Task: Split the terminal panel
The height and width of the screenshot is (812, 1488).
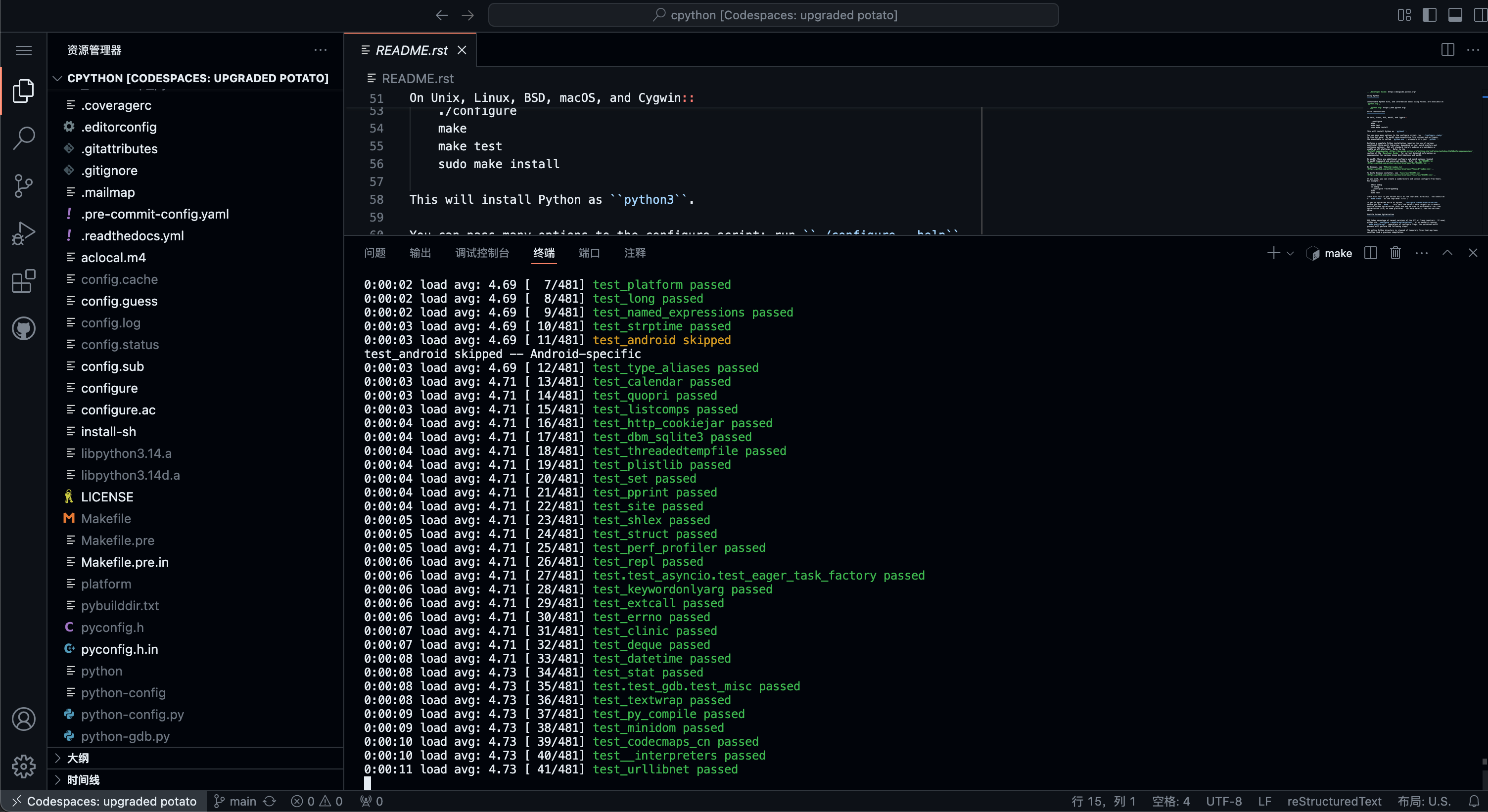Action: tap(1370, 253)
